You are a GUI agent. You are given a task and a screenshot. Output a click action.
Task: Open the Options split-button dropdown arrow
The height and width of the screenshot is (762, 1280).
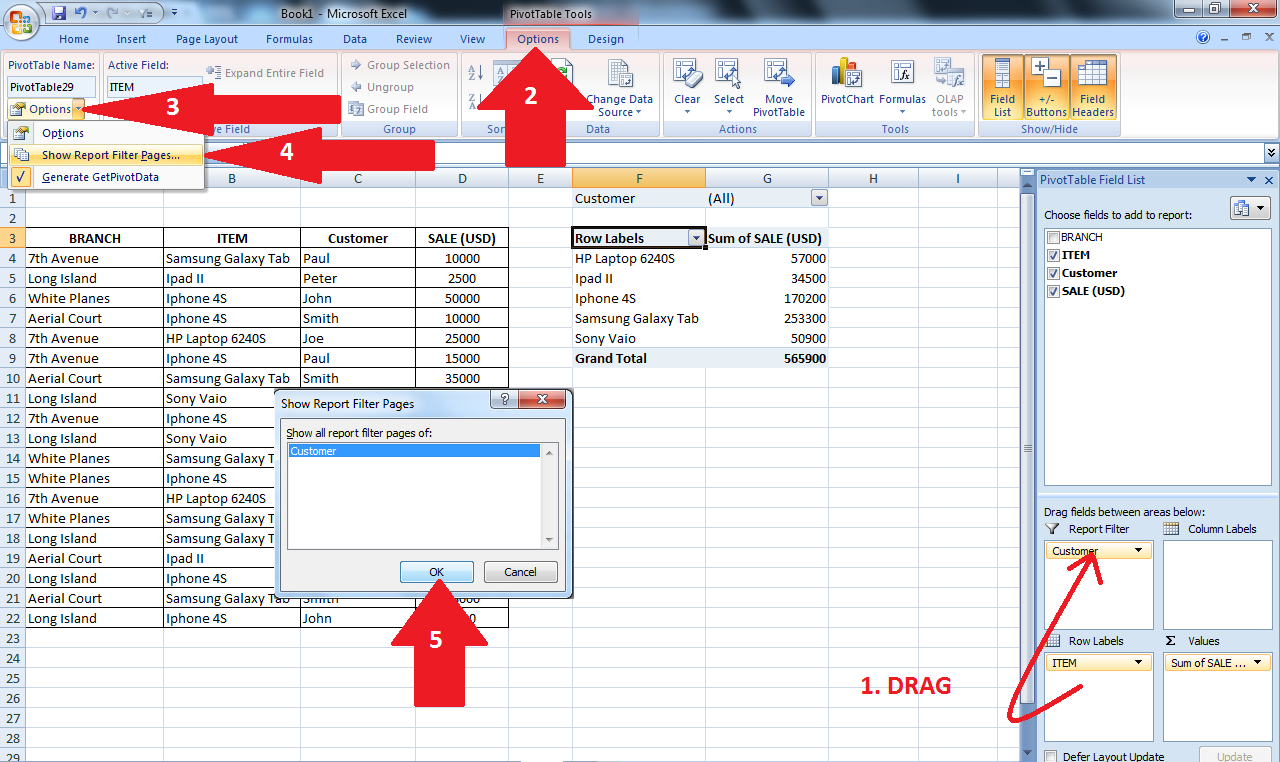coord(79,109)
